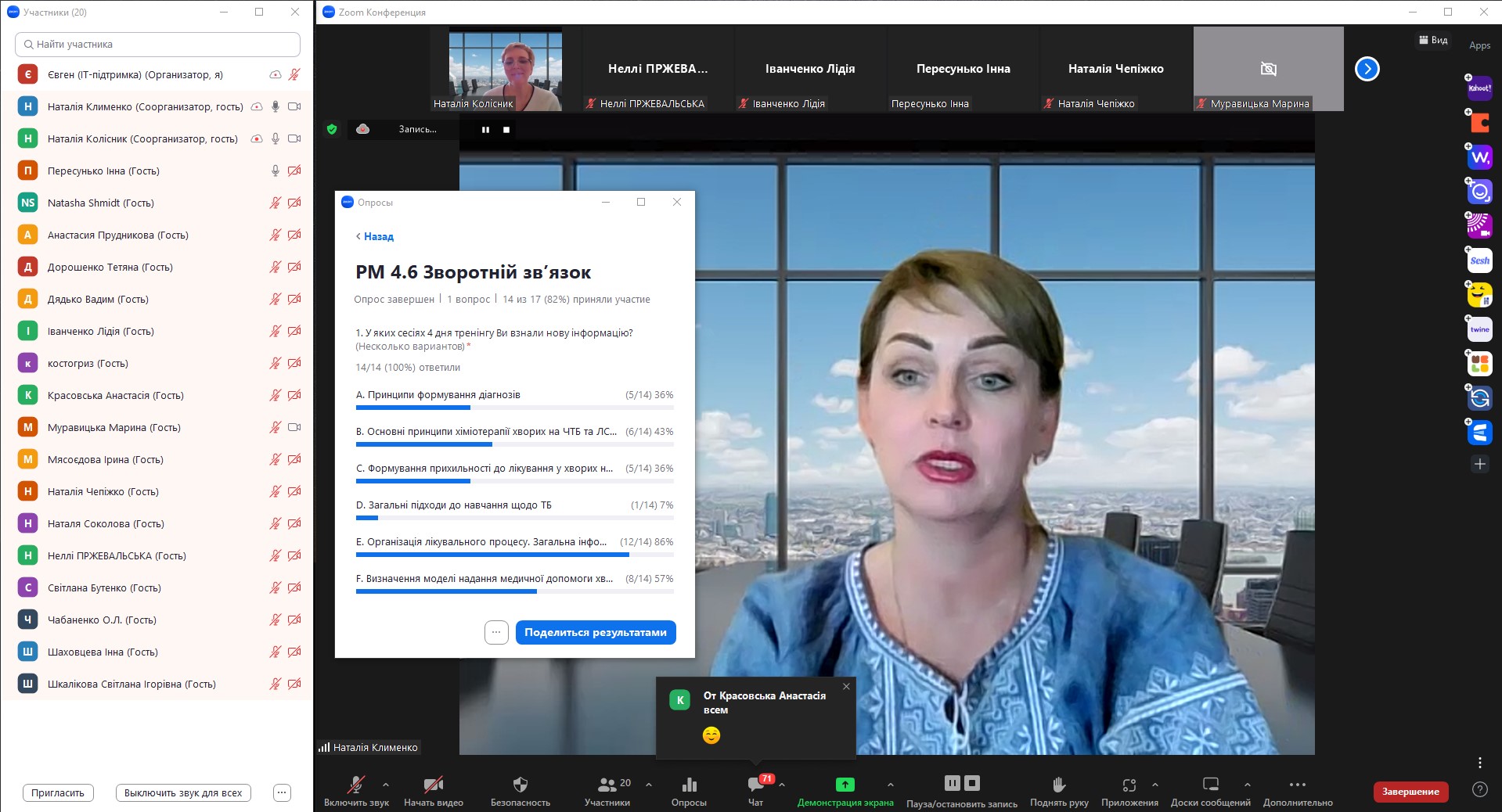
Task: Open the Chat with 71 unread messages
Action: [755, 785]
